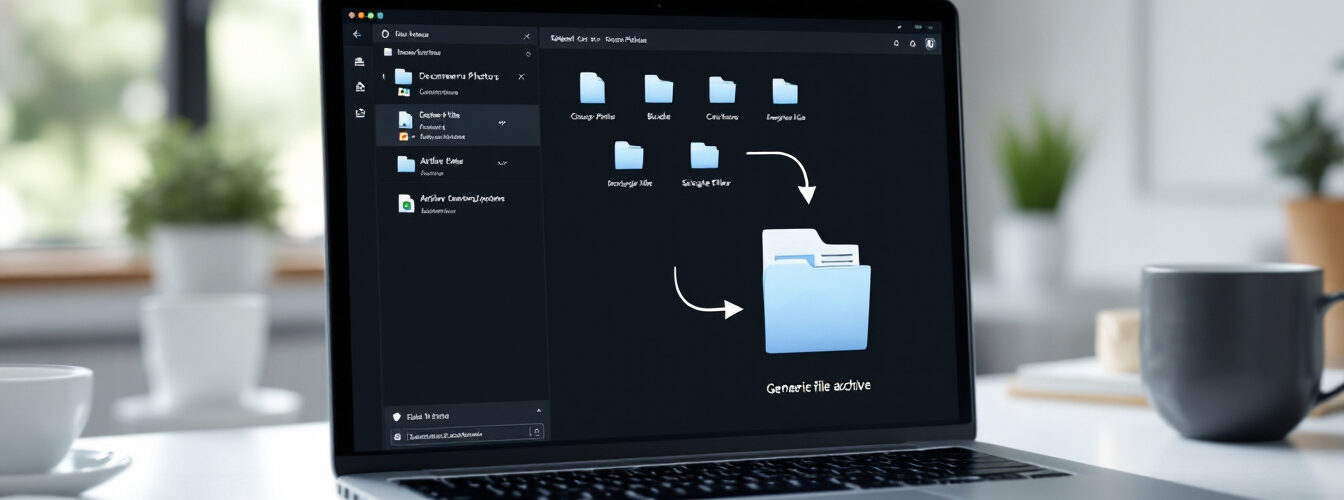Open the 'Bude' folder in the top row
The image size is (1344, 500).
658,89
